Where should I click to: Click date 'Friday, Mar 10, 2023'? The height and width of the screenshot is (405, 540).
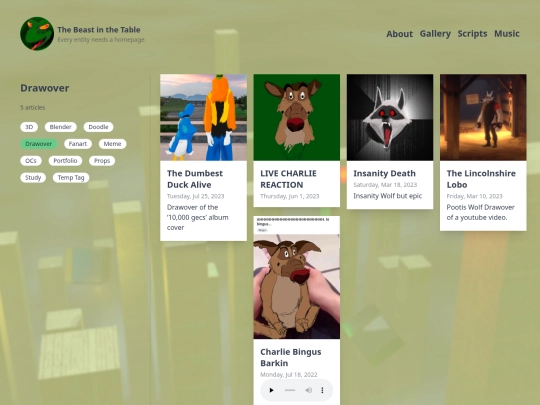[x=475, y=196]
